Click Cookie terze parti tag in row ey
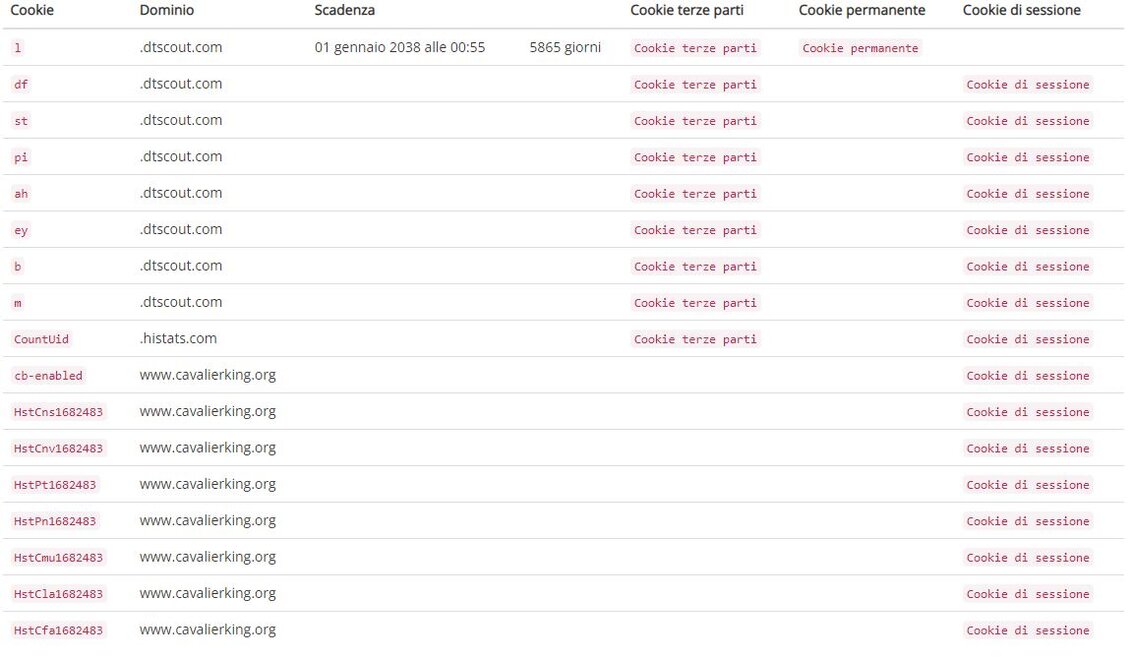Image resolution: width=1133 pixels, height=659 pixels. coord(695,230)
